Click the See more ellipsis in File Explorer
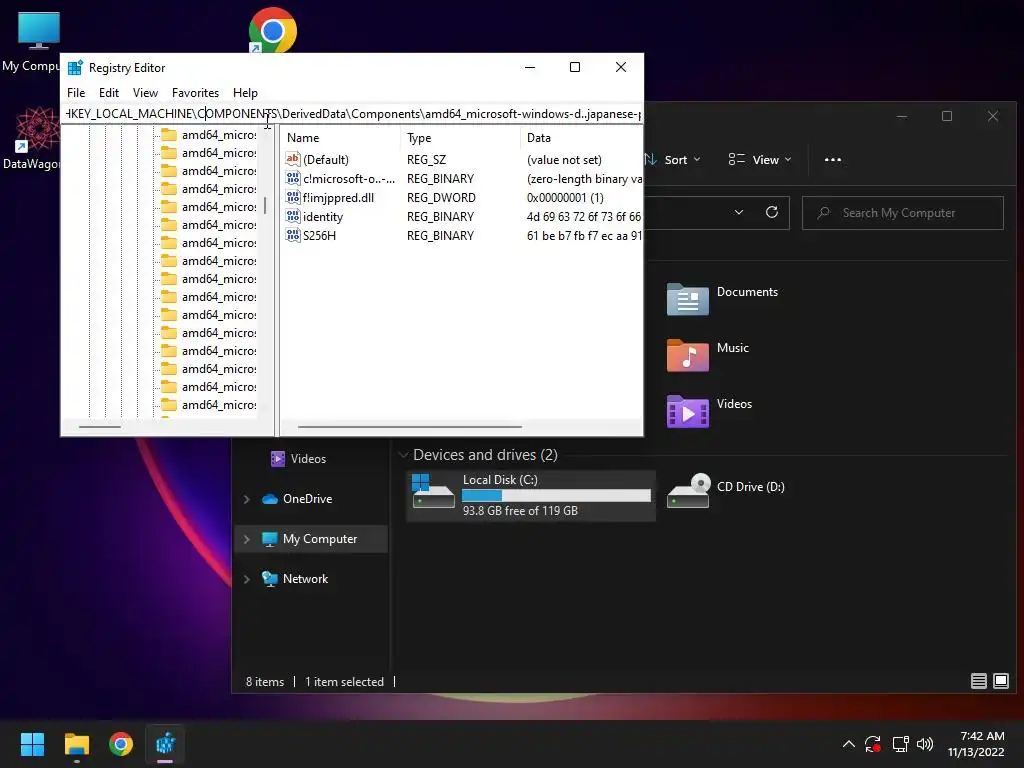The height and width of the screenshot is (768, 1024). click(833, 159)
